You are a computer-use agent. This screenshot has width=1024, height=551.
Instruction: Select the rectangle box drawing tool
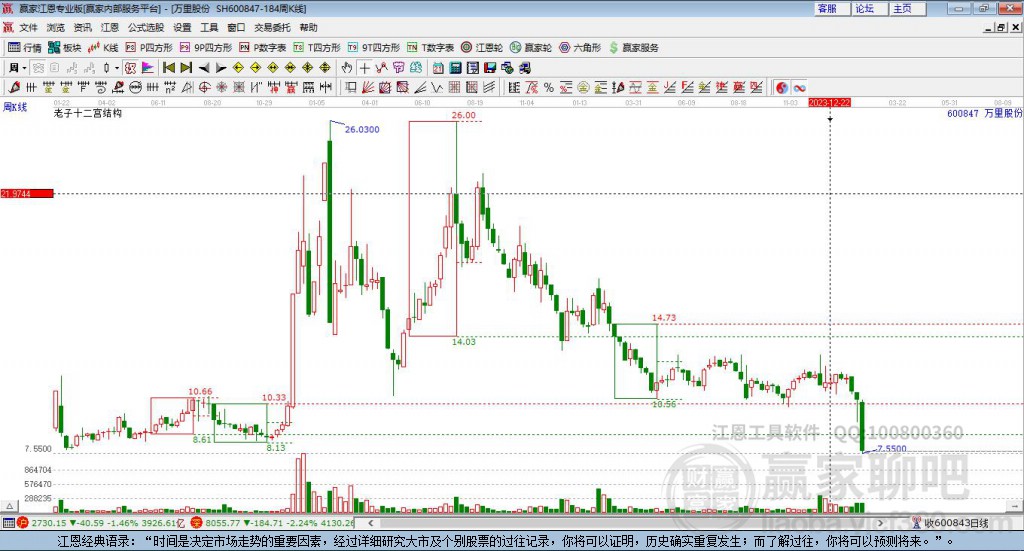coord(350,87)
